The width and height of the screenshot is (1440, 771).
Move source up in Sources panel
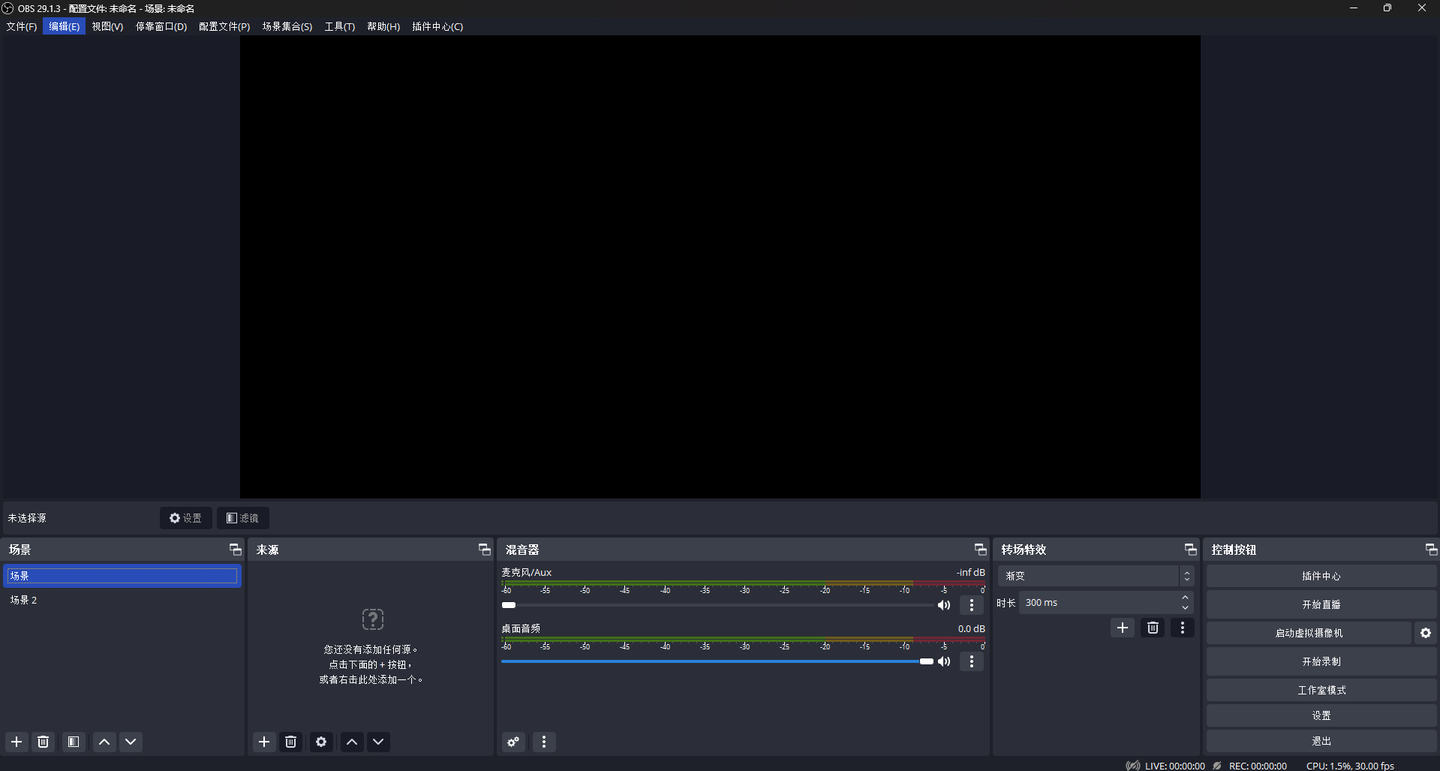[351, 741]
